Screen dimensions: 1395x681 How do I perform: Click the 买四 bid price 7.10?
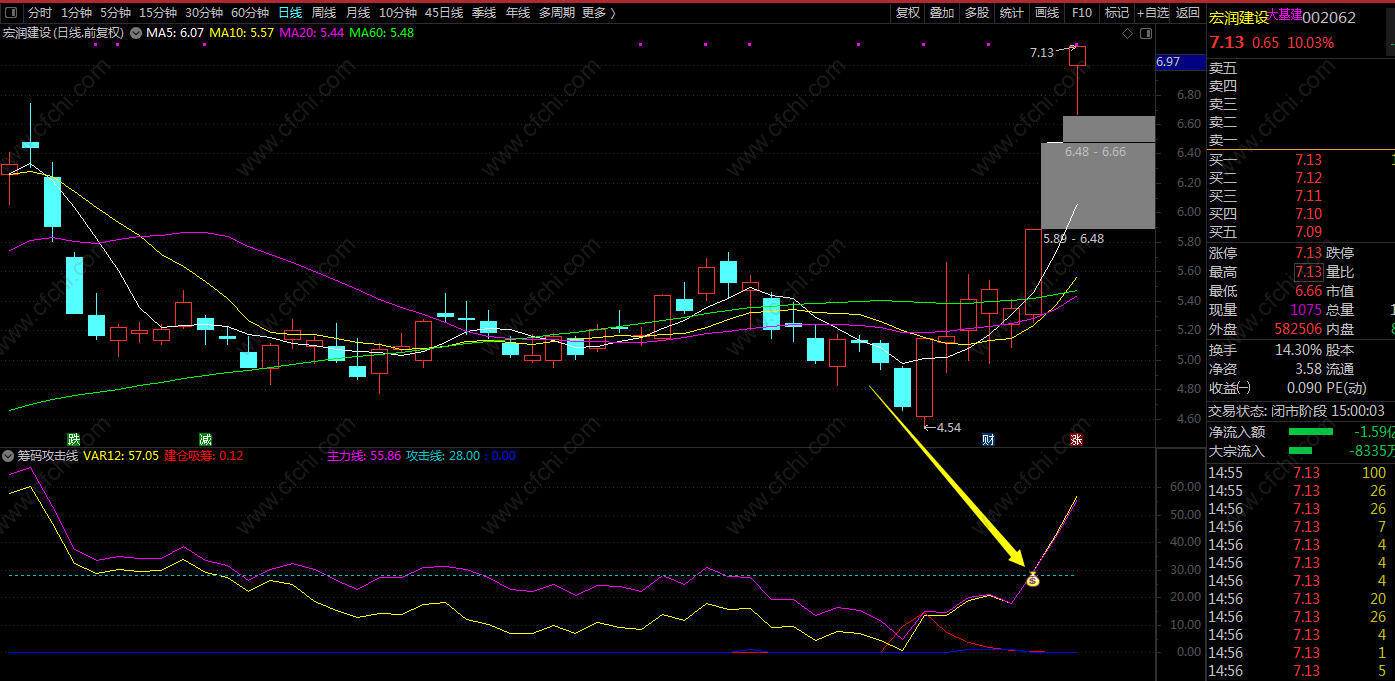coord(1308,214)
